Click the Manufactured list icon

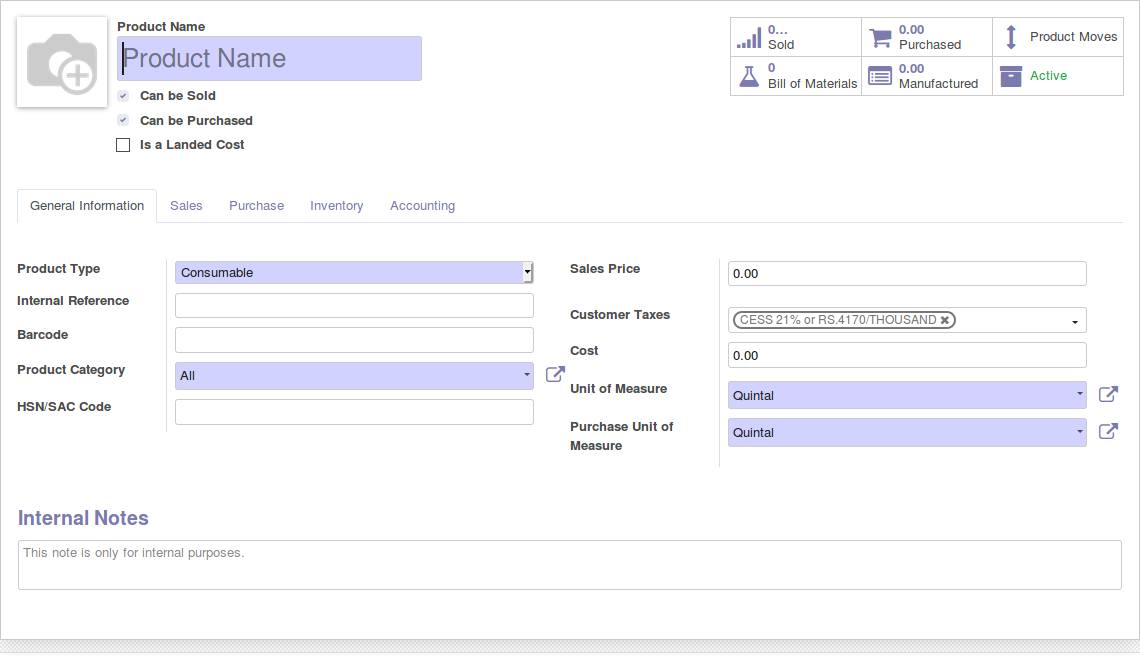pyautogui.click(x=880, y=76)
